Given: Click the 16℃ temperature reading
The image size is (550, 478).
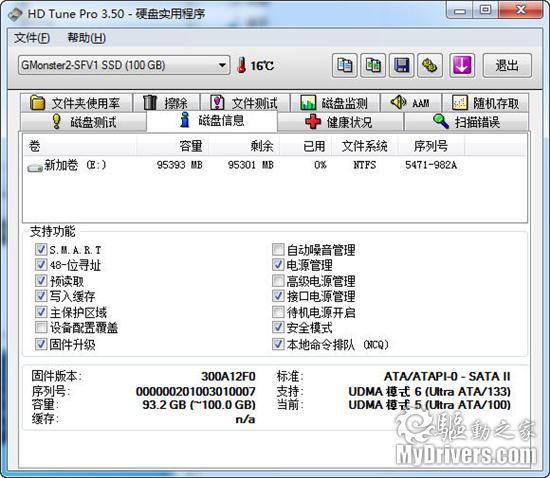Looking at the screenshot, I should click(x=262, y=66).
